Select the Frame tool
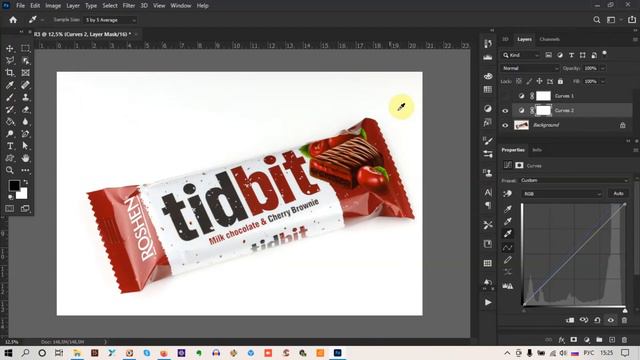This screenshot has height=360, width=640. (25, 73)
